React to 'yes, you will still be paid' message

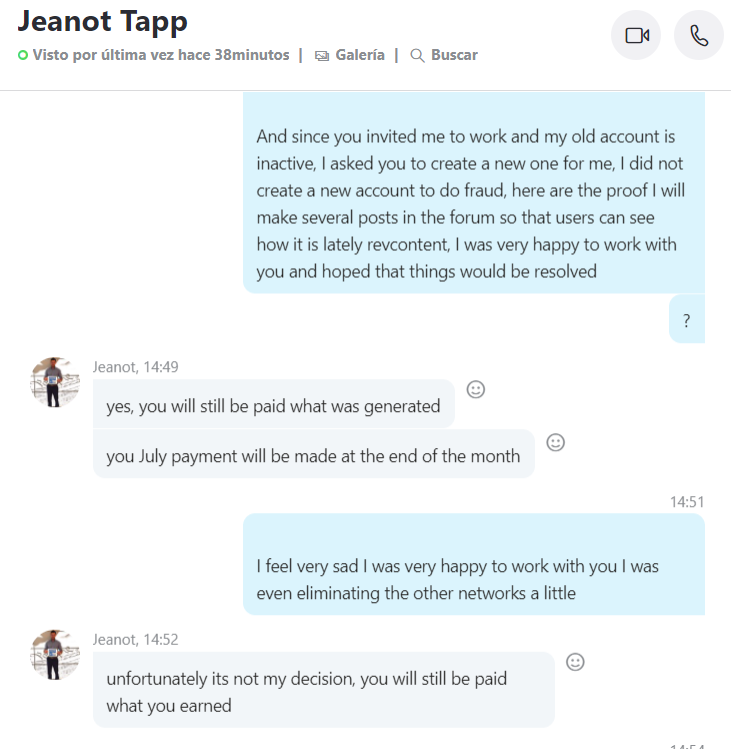(476, 390)
